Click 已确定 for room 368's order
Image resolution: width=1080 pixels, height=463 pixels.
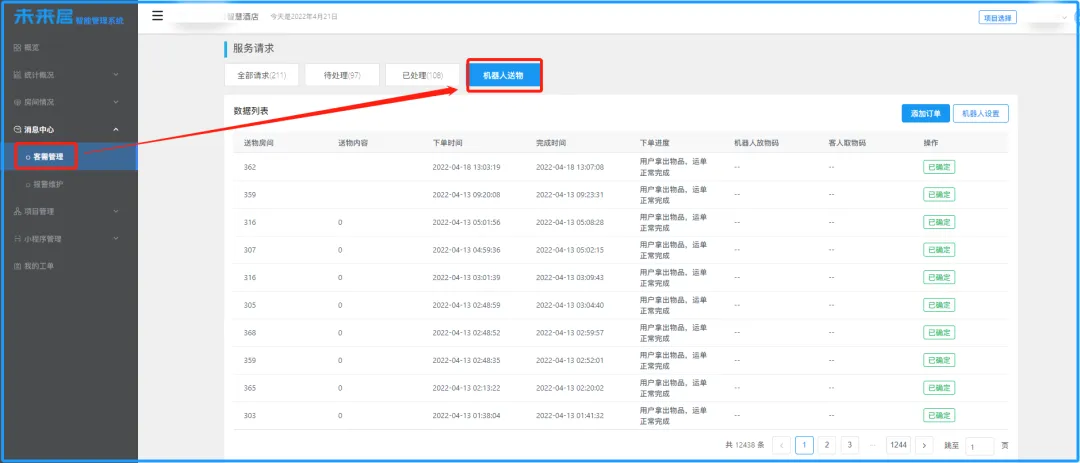pos(939,332)
